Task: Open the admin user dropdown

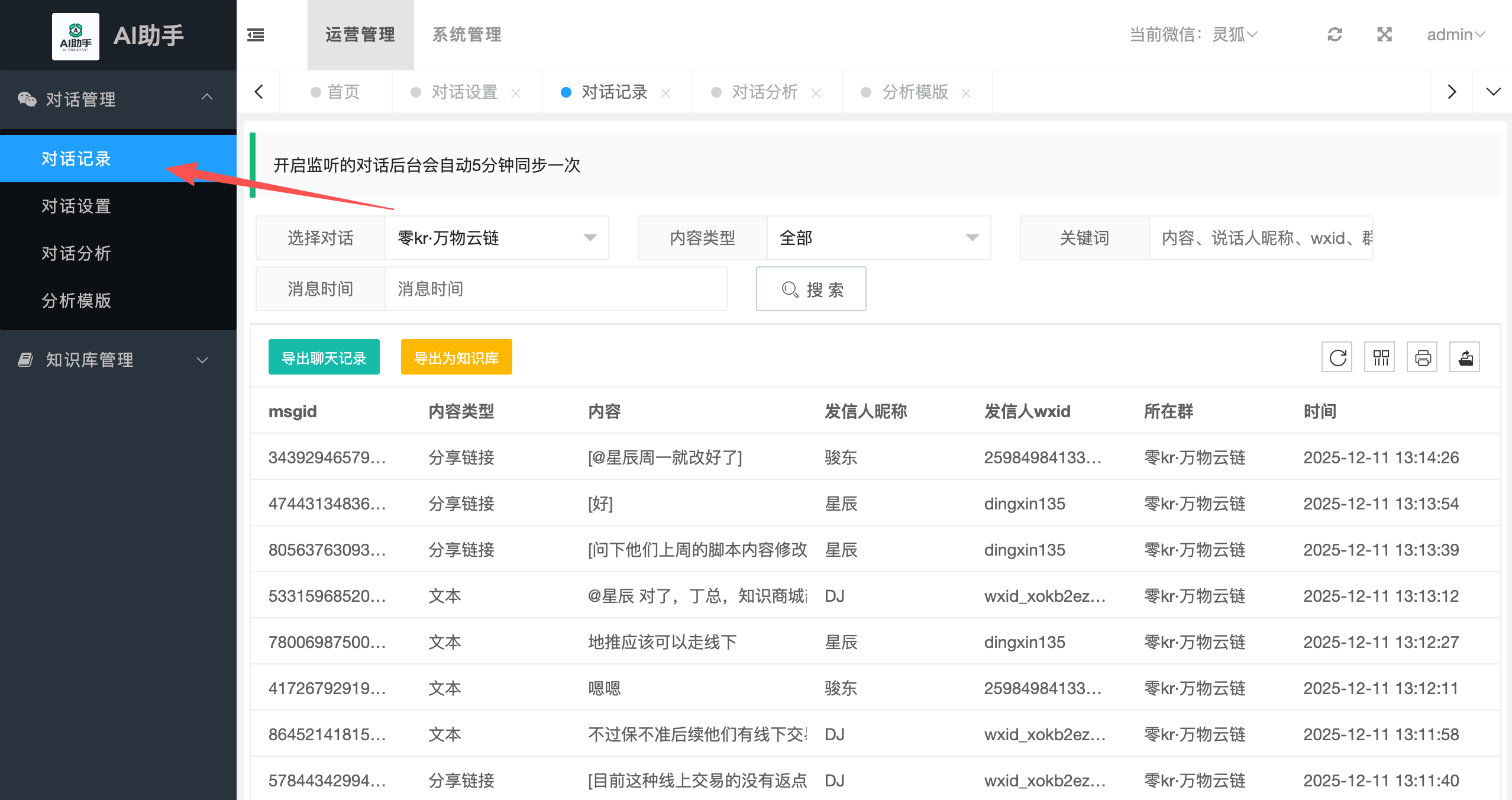Action: (1455, 35)
